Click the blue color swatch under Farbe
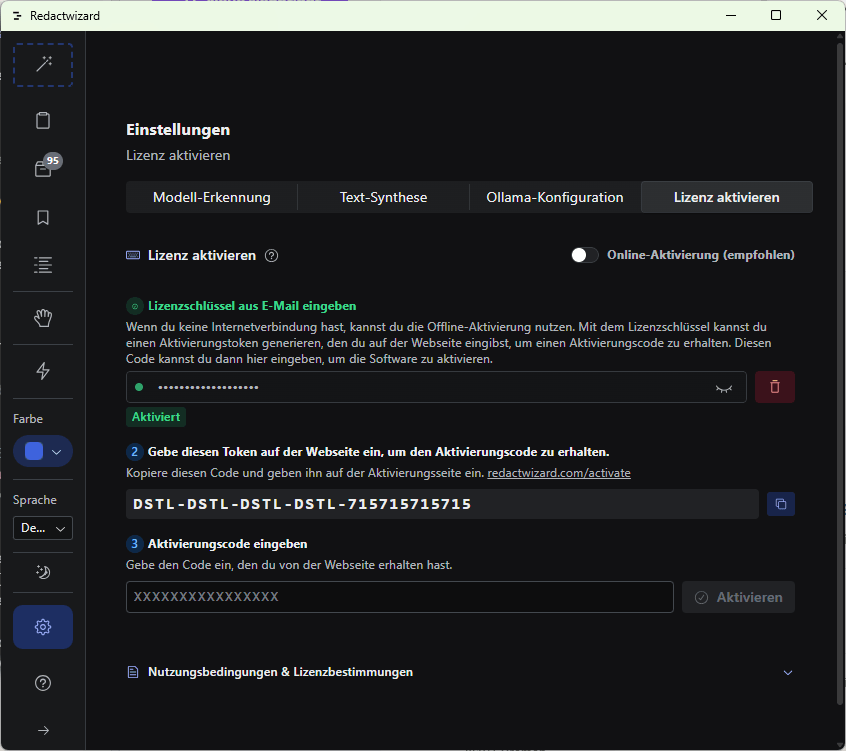846x751 pixels. (34, 451)
